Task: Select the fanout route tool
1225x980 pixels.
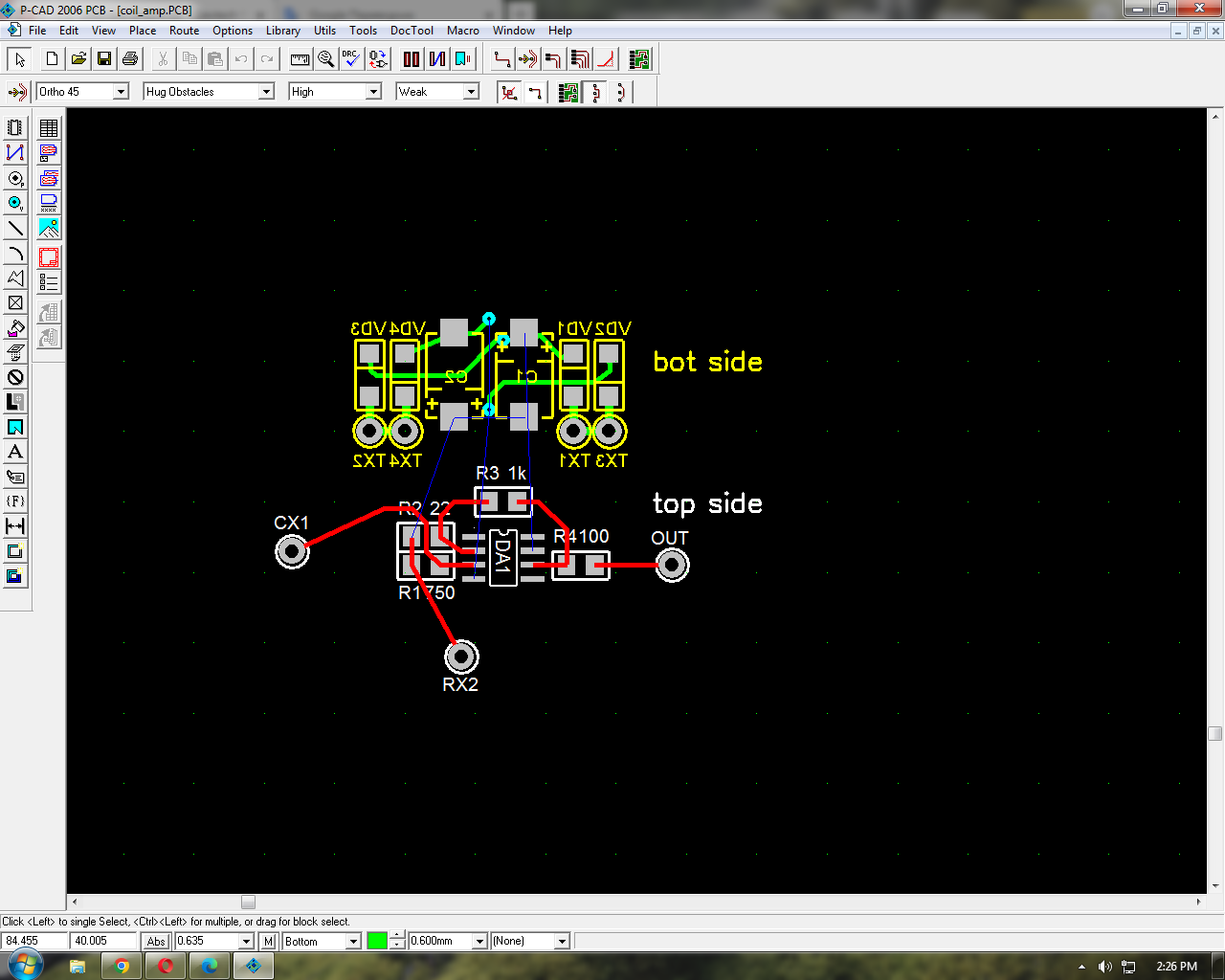Action: (554, 59)
